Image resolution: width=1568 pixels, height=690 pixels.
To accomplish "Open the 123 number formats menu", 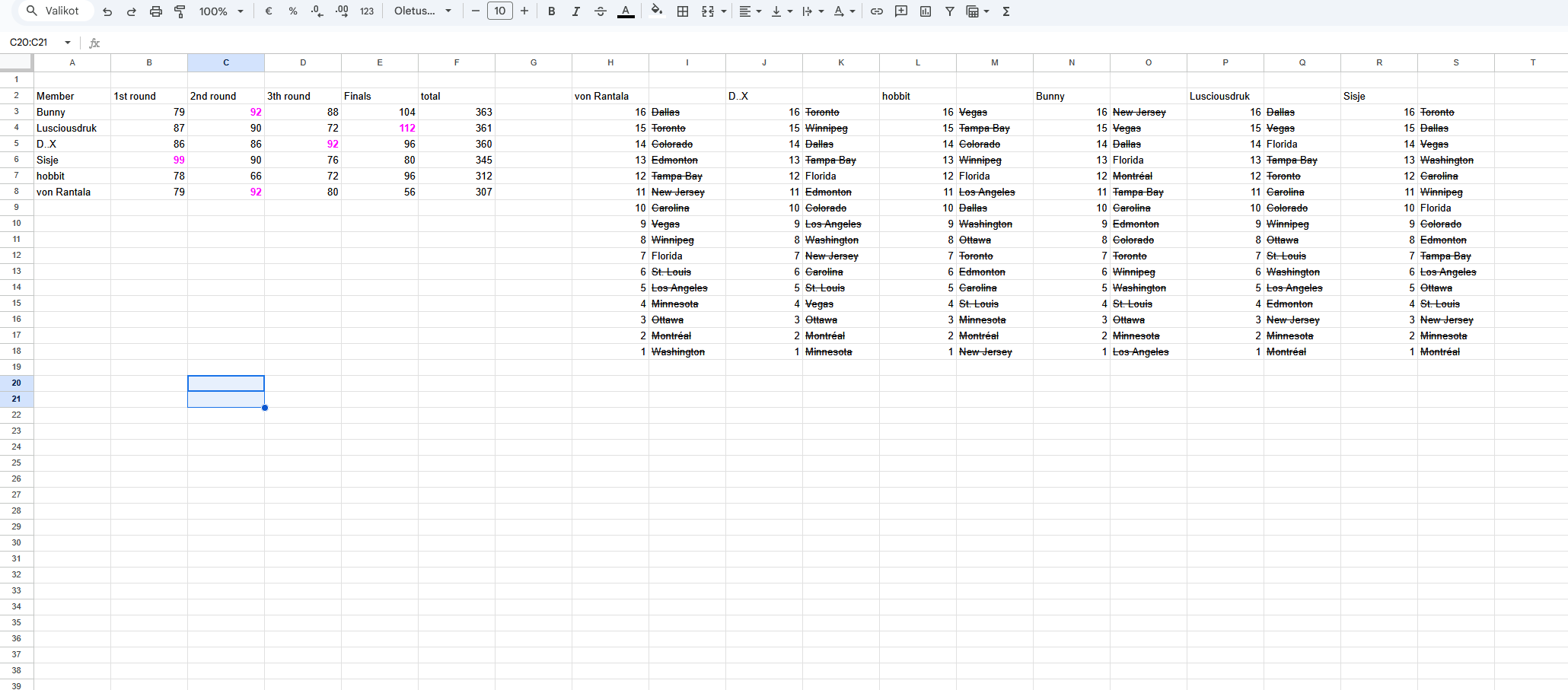I will point(367,11).
